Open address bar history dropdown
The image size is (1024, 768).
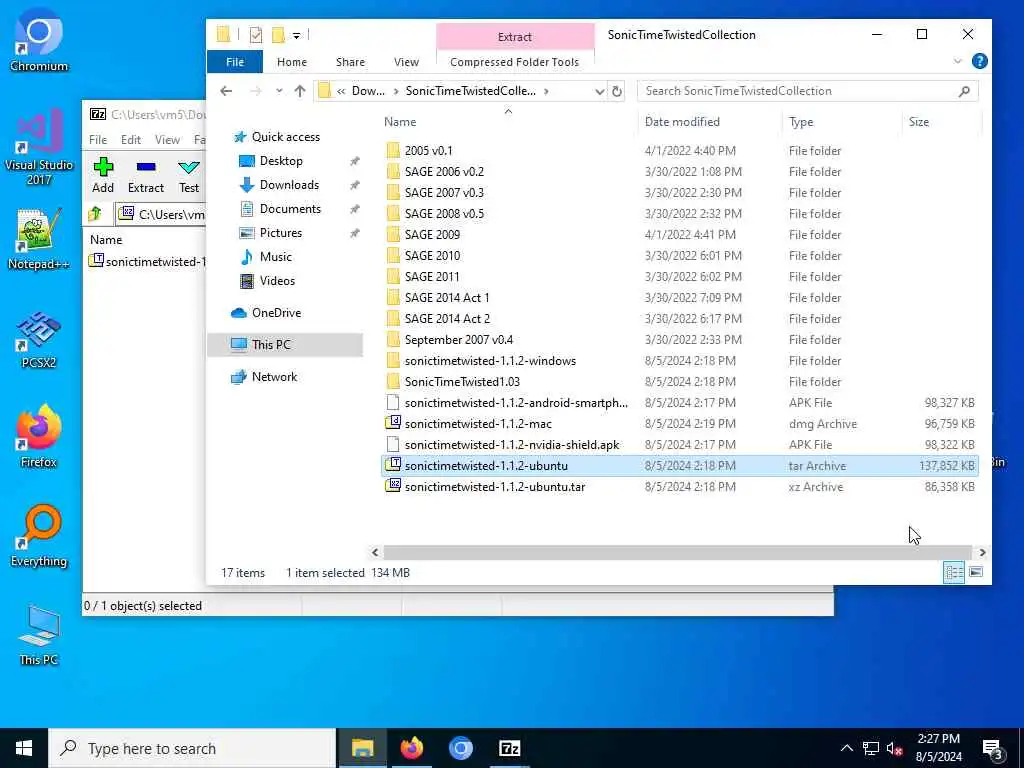pyautogui.click(x=600, y=91)
